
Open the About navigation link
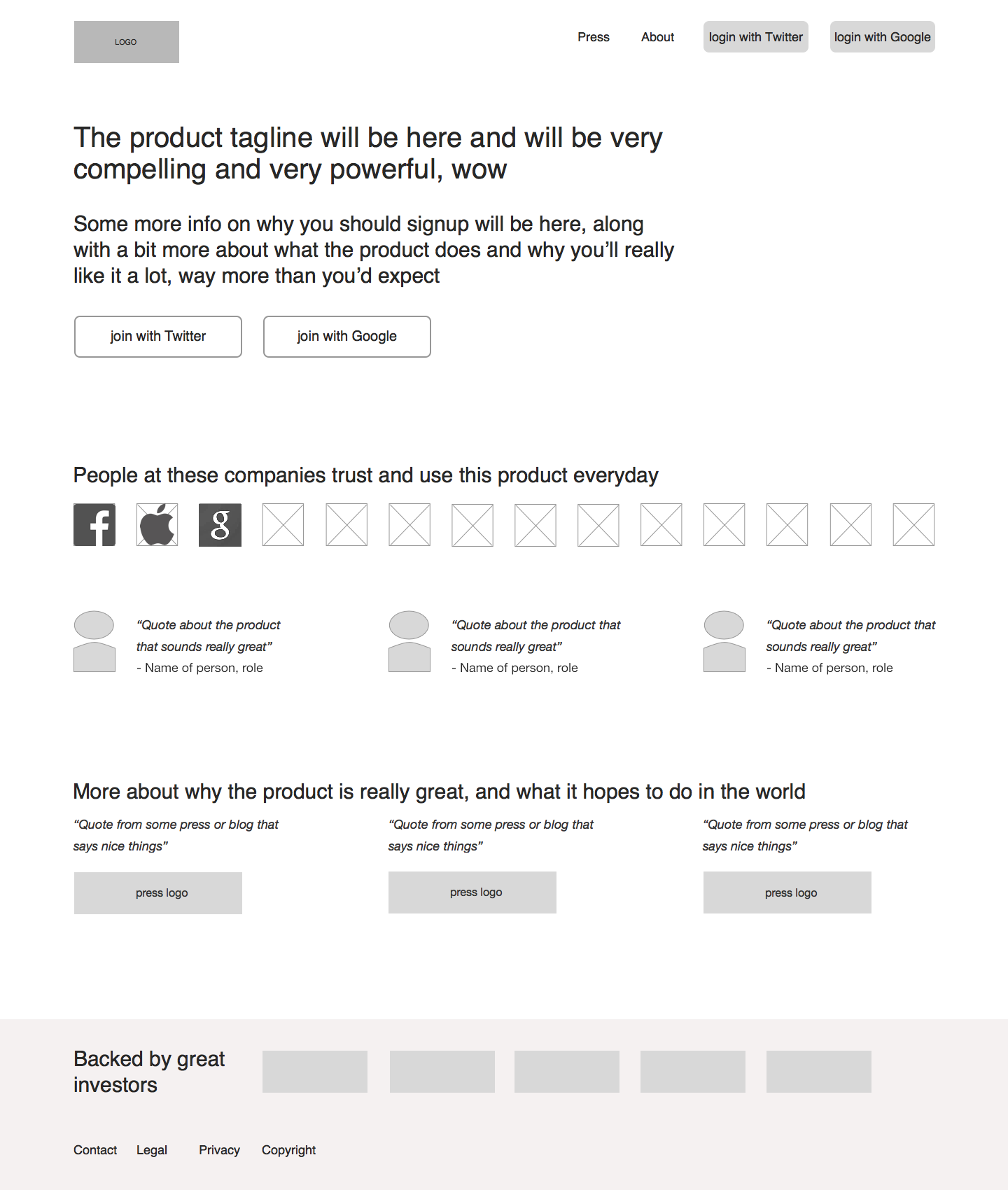tap(657, 37)
